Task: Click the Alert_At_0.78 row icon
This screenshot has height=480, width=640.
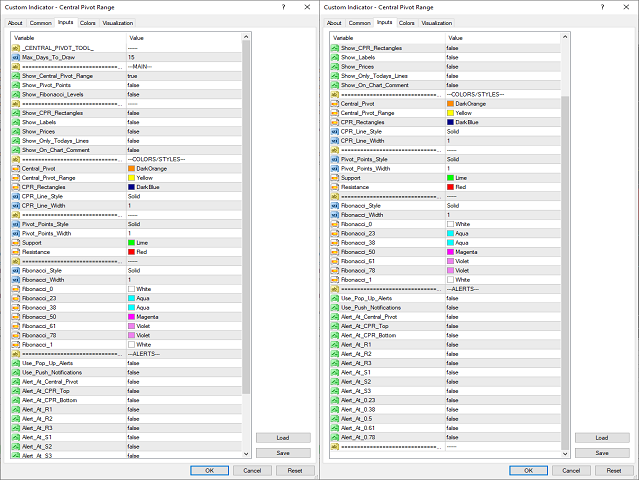Action: pyautogui.click(x=335, y=437)
